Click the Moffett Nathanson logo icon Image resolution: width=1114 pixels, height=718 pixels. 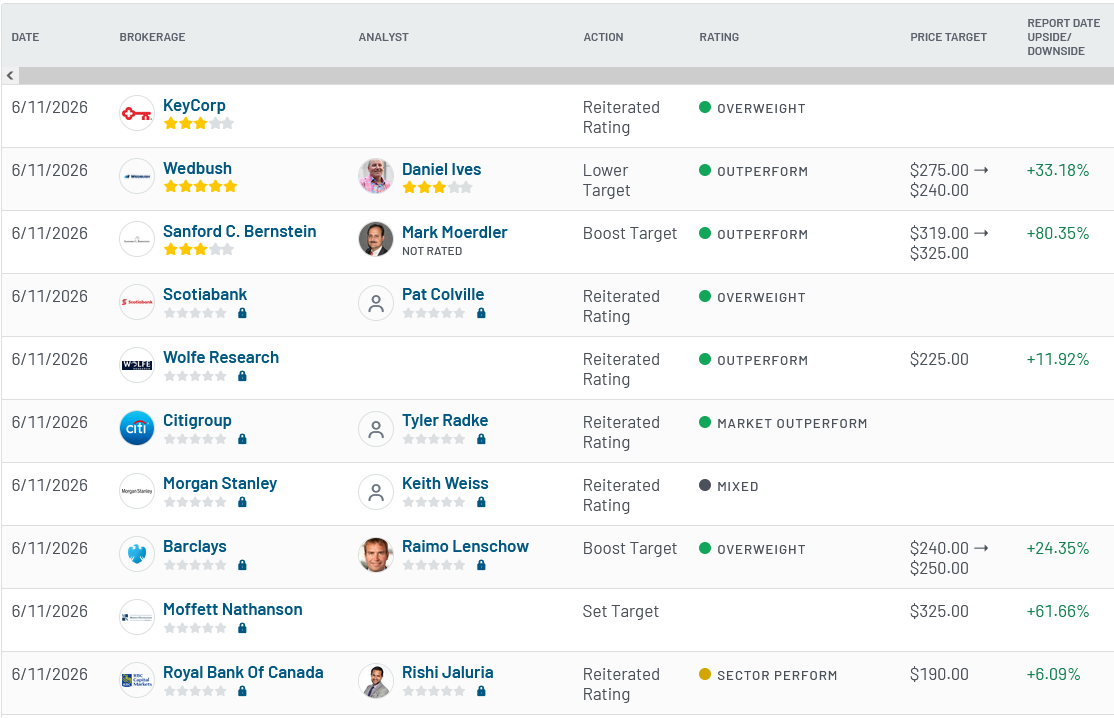click(136, 617)
